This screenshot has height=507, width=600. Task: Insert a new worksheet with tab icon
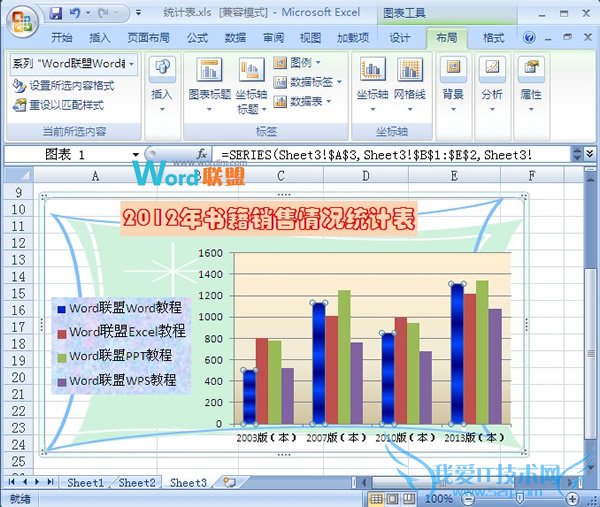point(229,482)
